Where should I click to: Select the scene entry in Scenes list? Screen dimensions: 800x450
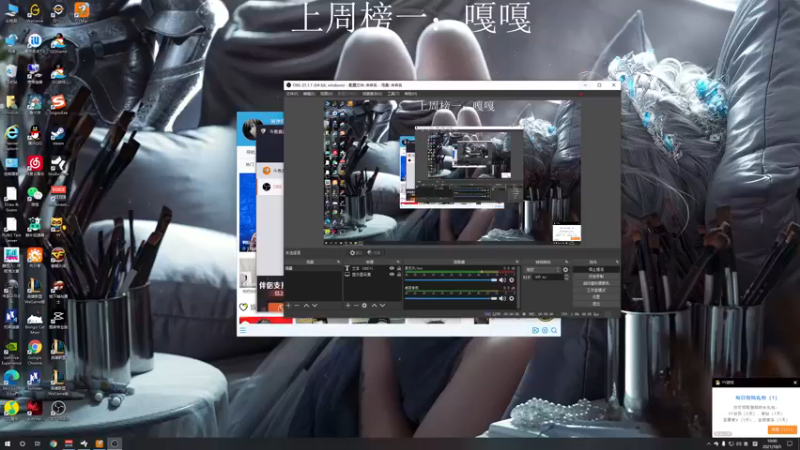[x=313, y=268]
